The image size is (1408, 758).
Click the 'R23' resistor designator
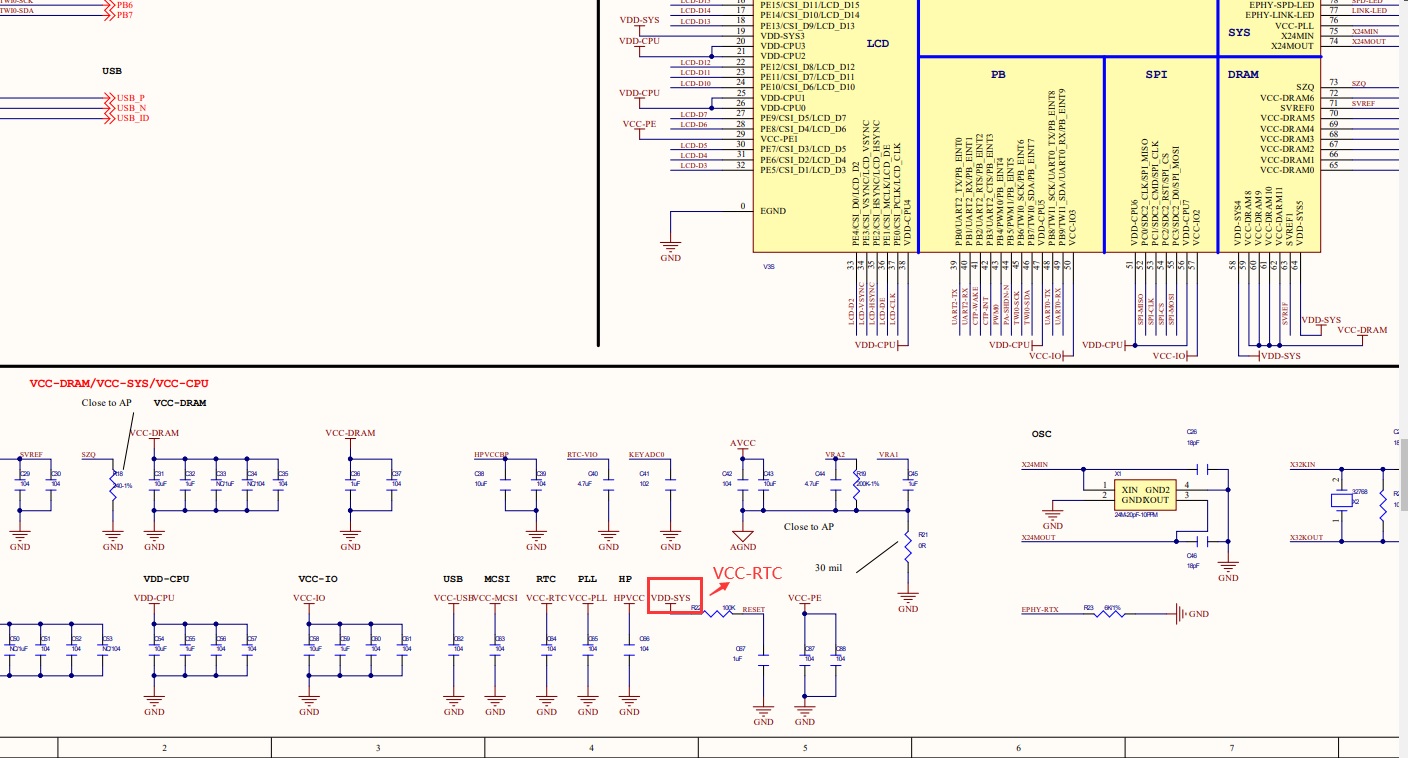(x=1089, y=607)
